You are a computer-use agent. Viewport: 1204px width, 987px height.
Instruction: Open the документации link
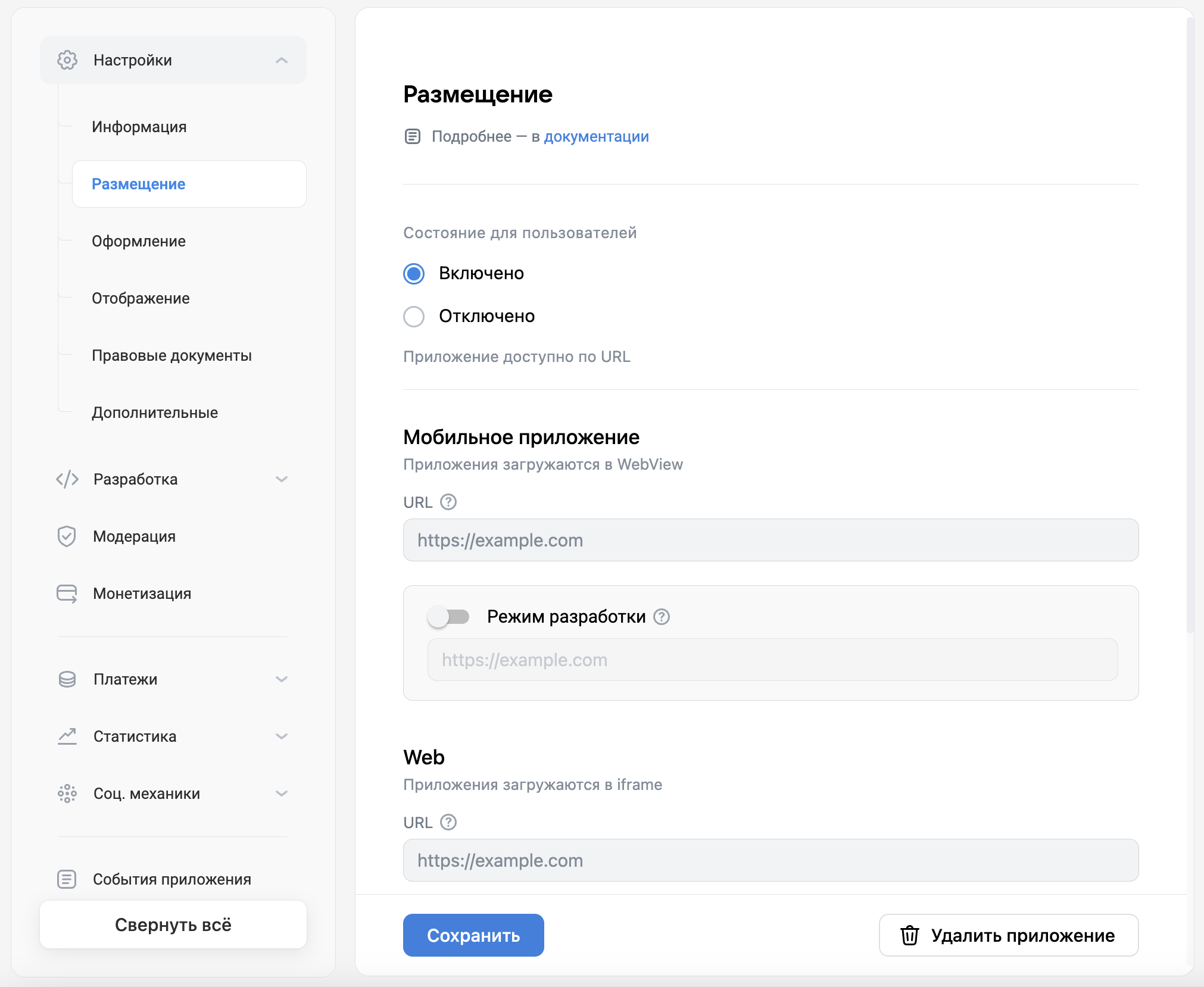(596, 136)
